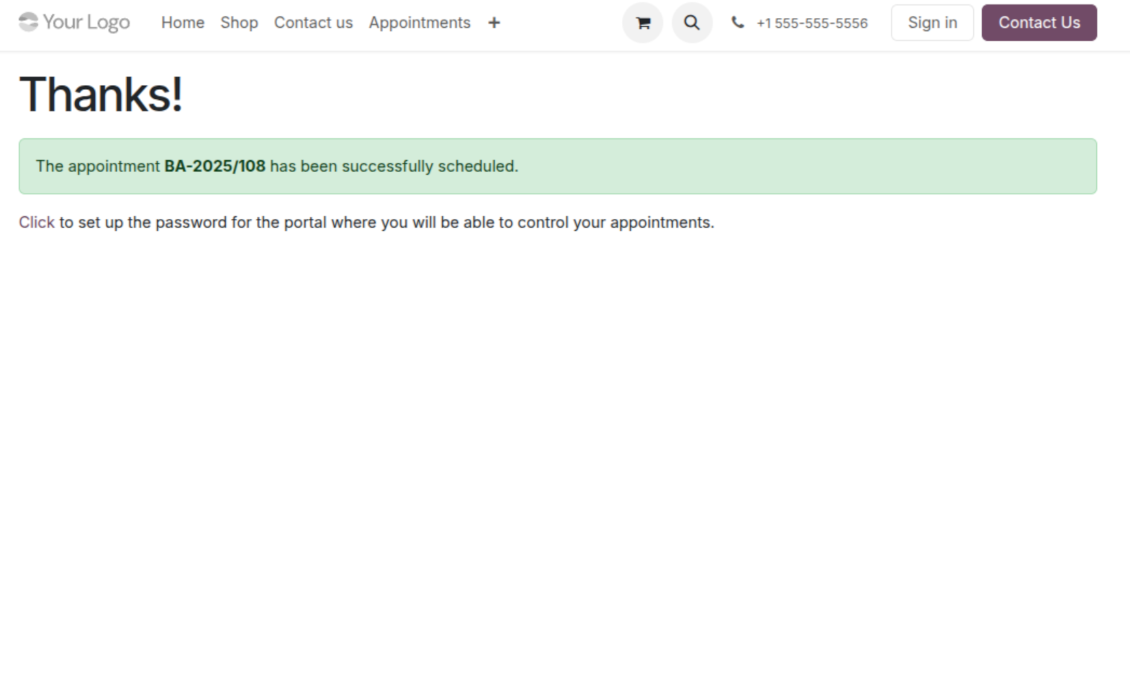This screenshot has height=676, width=1130.
Task: Click the 'successfully scheduled' text in the alert
Action: pyautogui.click(x=430, y=166)
